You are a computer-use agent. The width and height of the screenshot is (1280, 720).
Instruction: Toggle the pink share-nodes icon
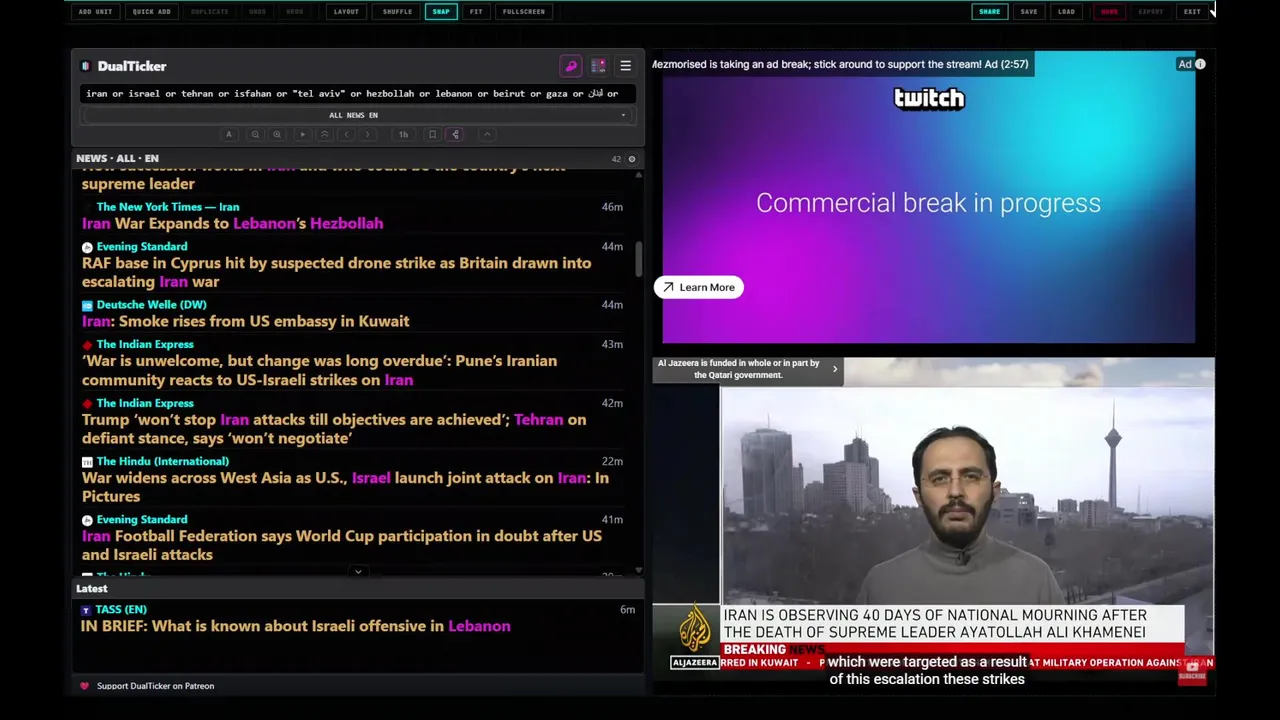[455, 135]
